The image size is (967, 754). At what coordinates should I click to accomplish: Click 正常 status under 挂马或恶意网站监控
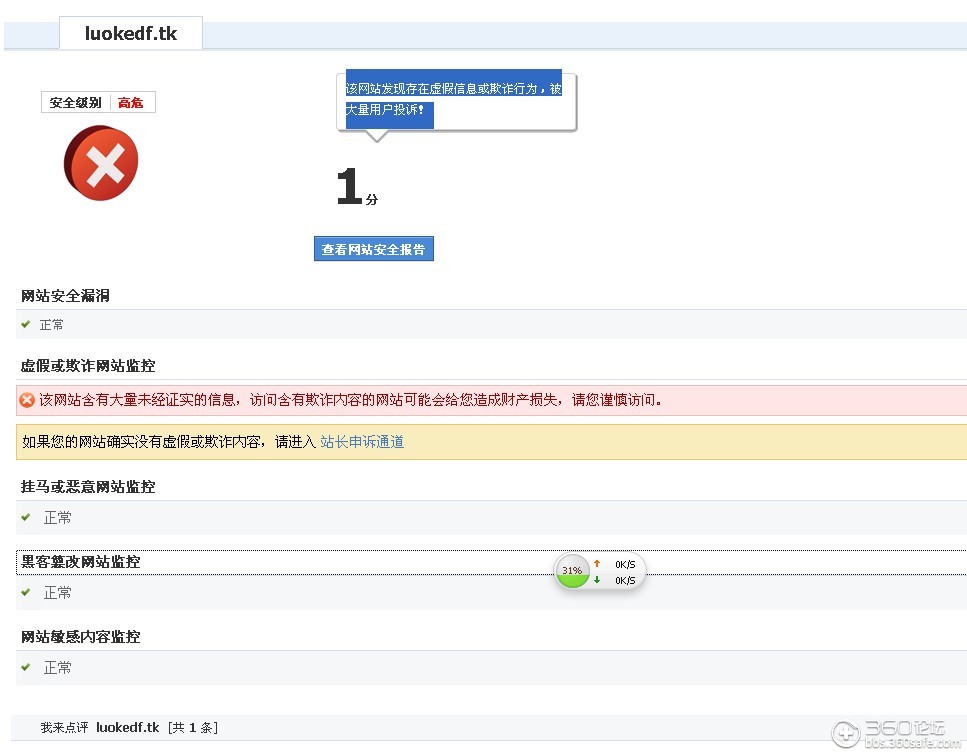(x=57, y=517)
